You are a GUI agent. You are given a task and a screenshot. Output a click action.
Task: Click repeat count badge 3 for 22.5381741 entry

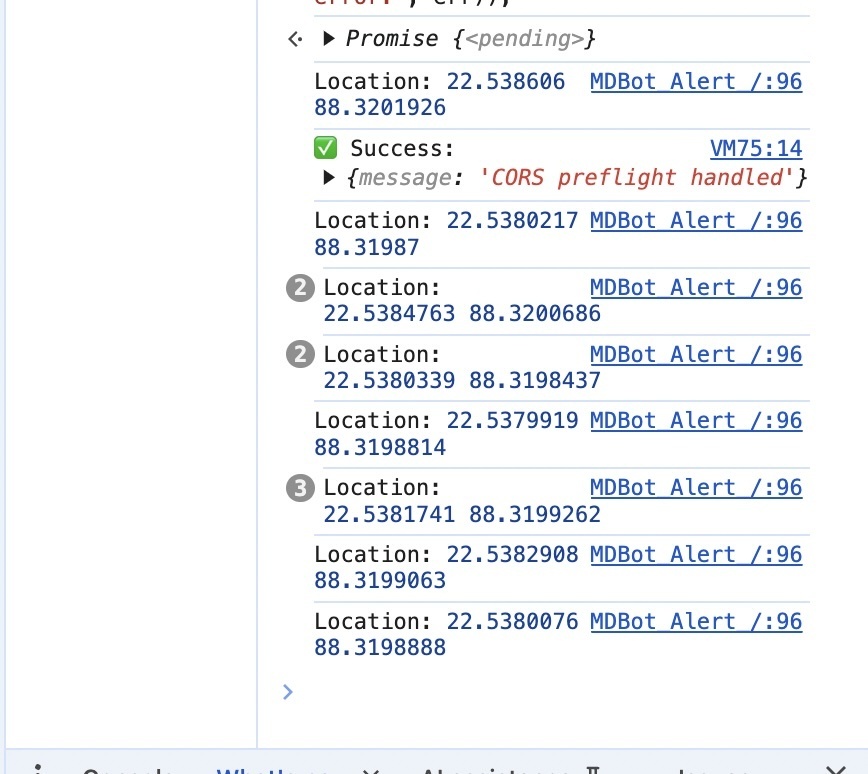pos(300,488)
